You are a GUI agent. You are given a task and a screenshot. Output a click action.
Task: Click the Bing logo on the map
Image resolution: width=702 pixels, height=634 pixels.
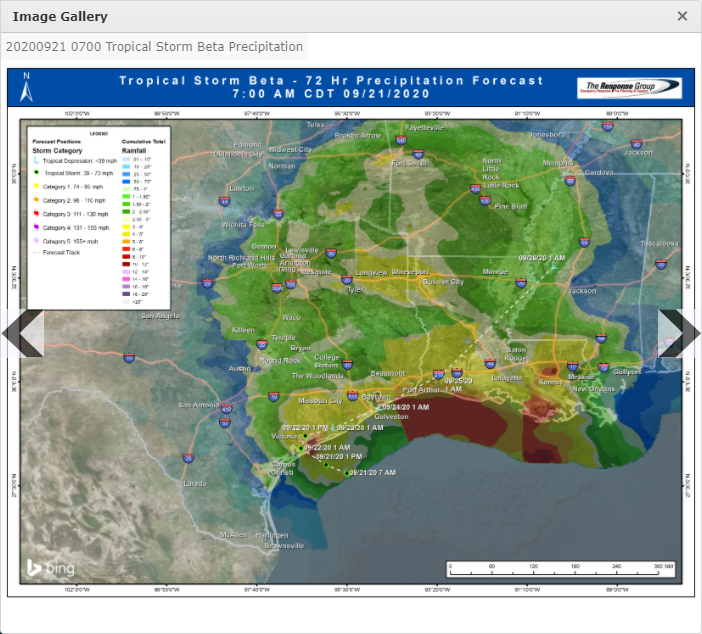pyautogui.click(x=50, y=568)
